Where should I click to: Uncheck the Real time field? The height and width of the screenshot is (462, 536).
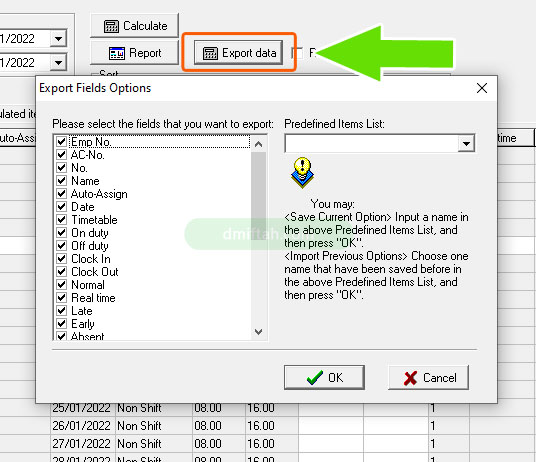click(x=62, y=297)
